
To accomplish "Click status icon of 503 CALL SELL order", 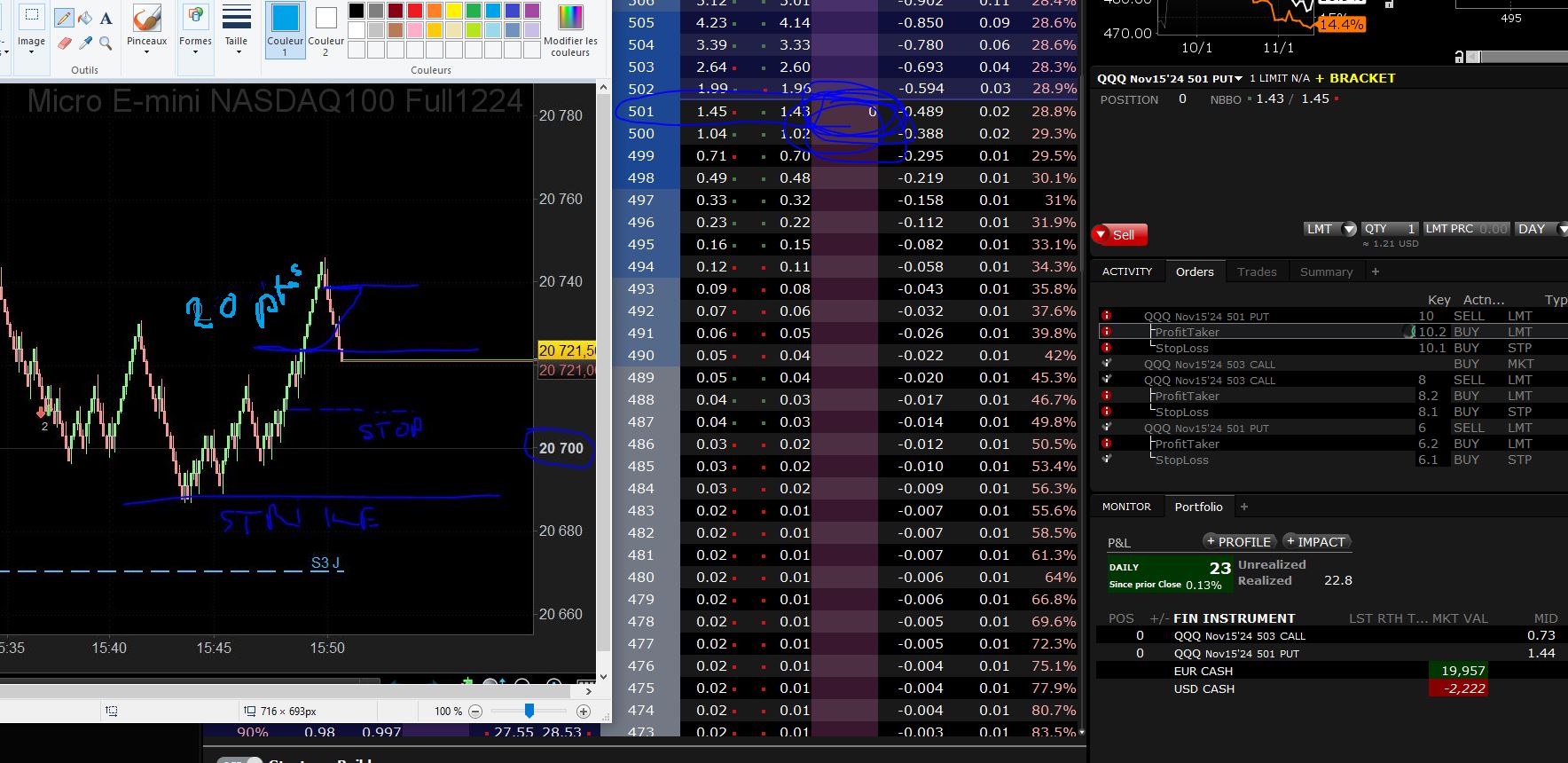I will coord(1106,380).
